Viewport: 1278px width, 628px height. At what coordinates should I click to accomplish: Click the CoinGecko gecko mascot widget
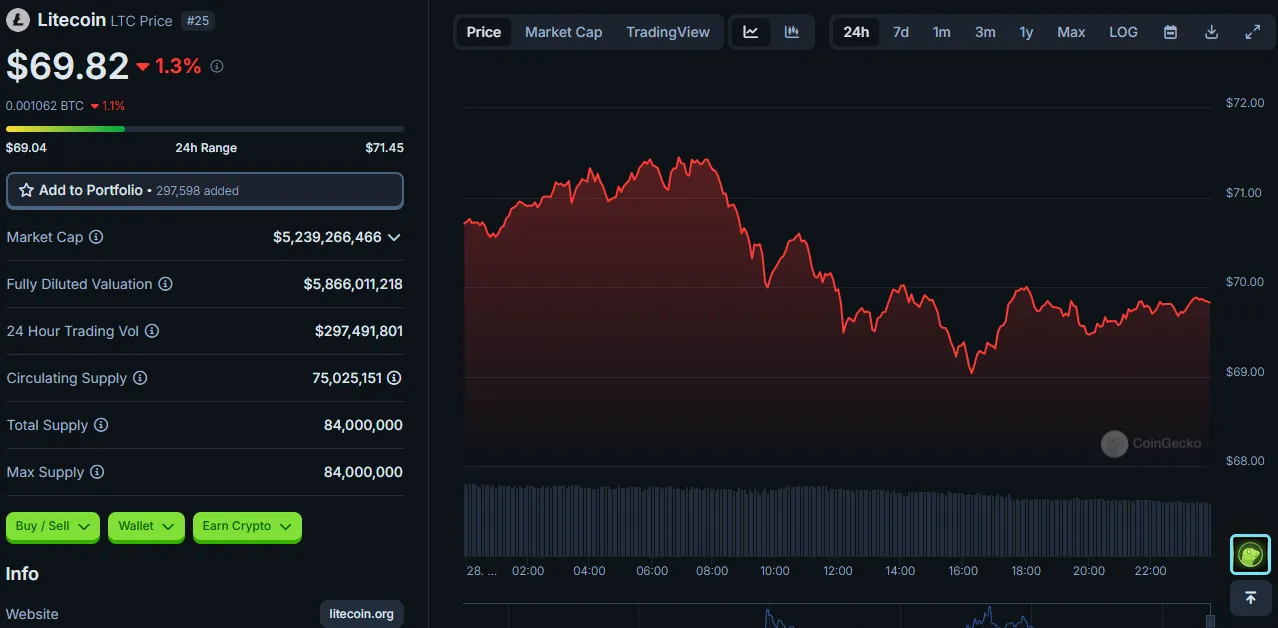coord(1250,555)
